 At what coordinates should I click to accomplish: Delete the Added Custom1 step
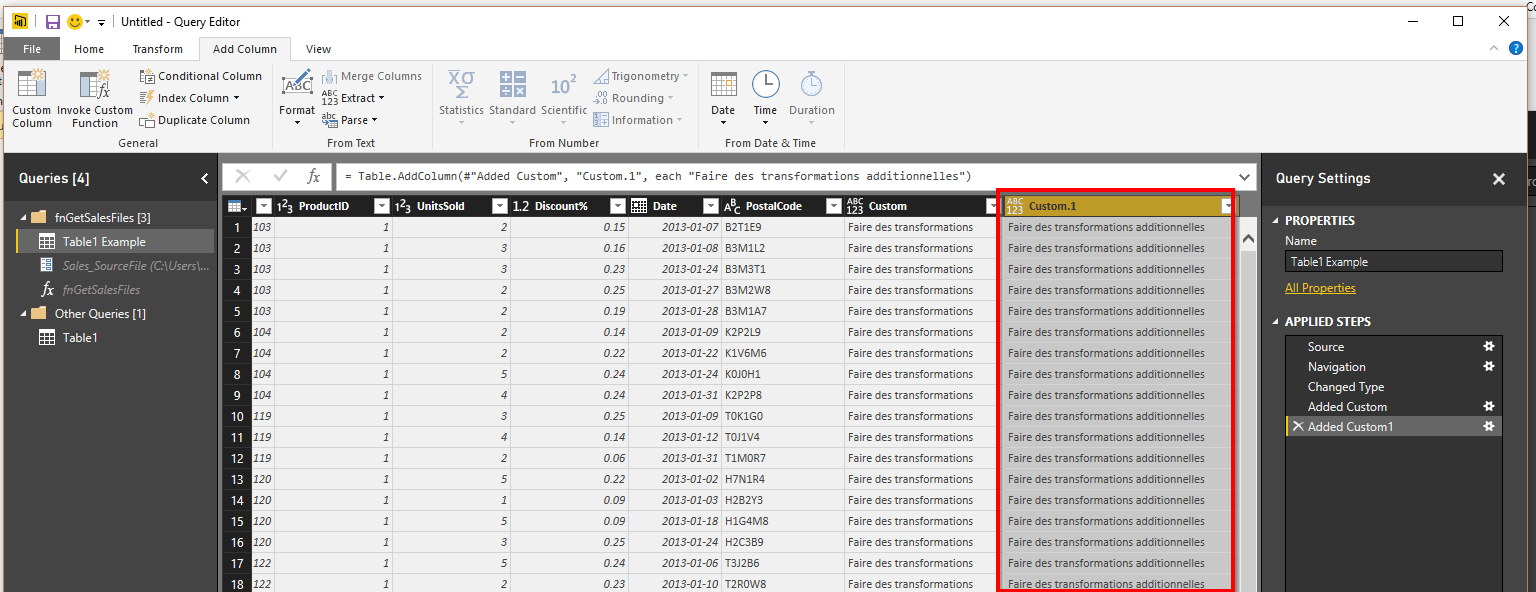(x=1297, y=427)
